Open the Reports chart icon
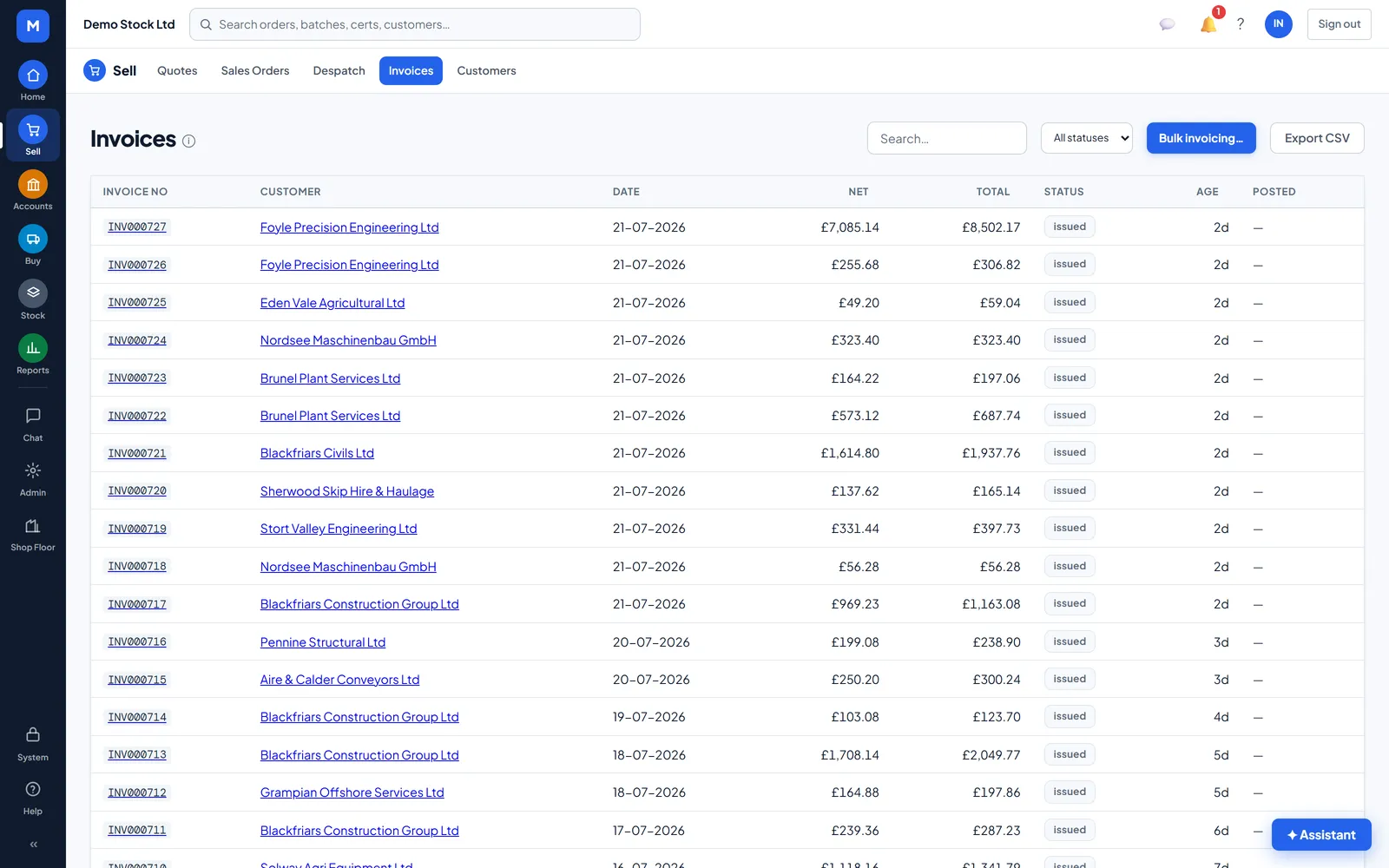Viewport: 1389px width, 868px height. pos(33,349)
